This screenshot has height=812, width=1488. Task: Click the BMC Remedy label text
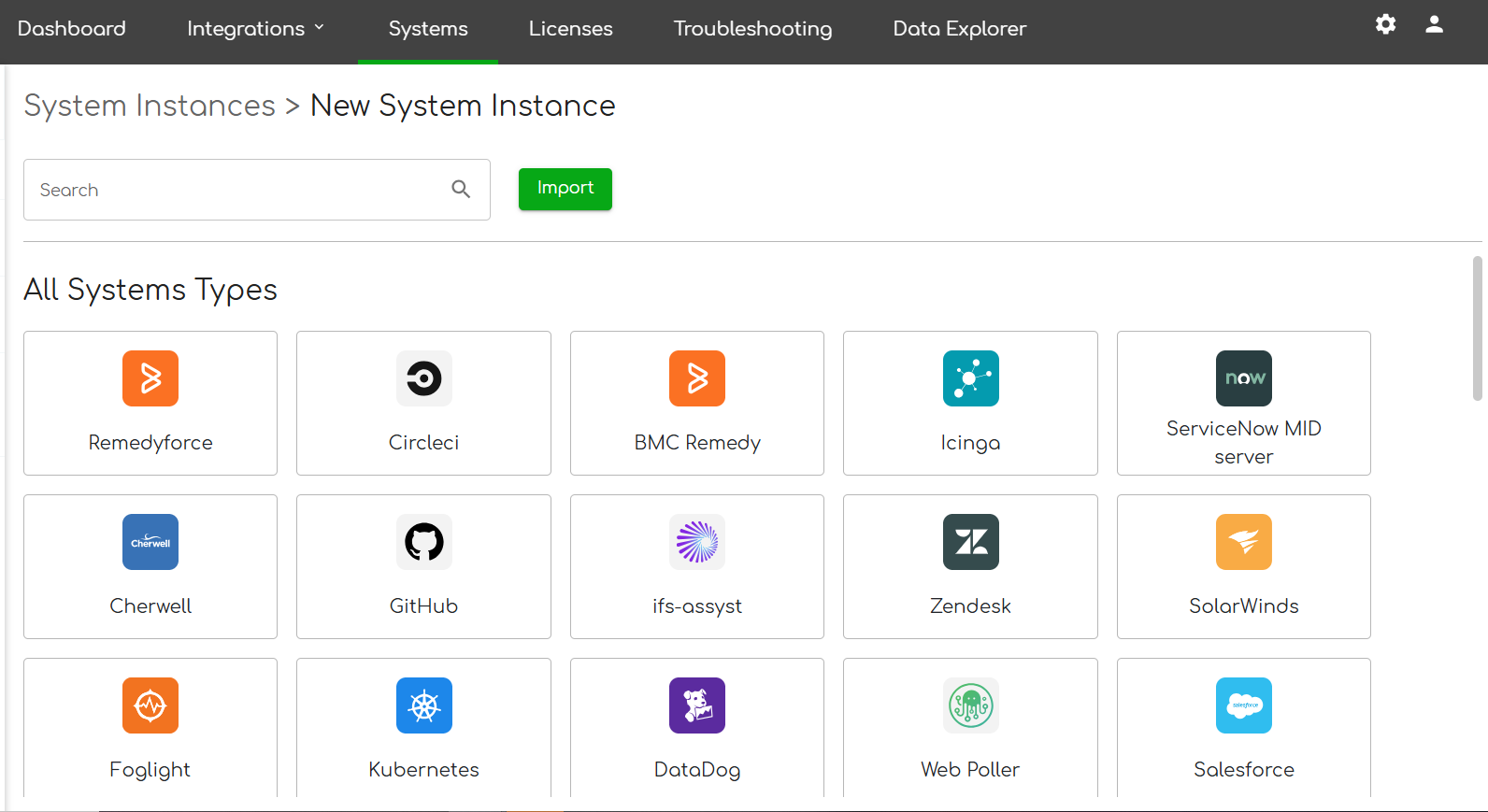(697, 443)
